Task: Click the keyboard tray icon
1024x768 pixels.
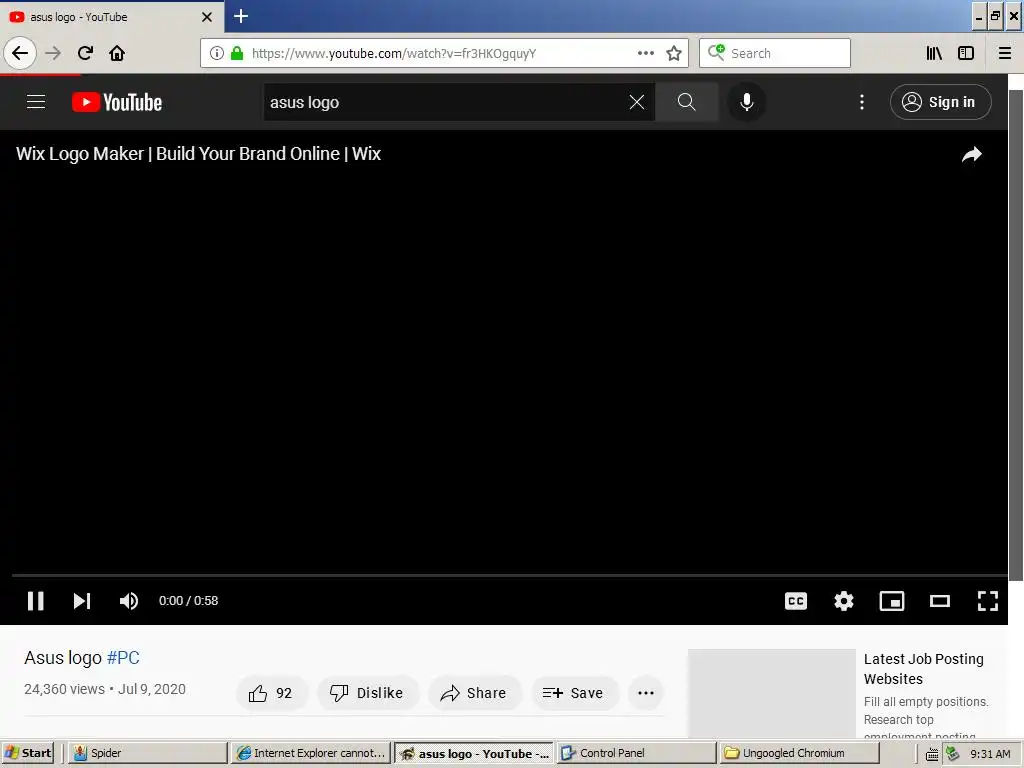Action: [932, 754]
